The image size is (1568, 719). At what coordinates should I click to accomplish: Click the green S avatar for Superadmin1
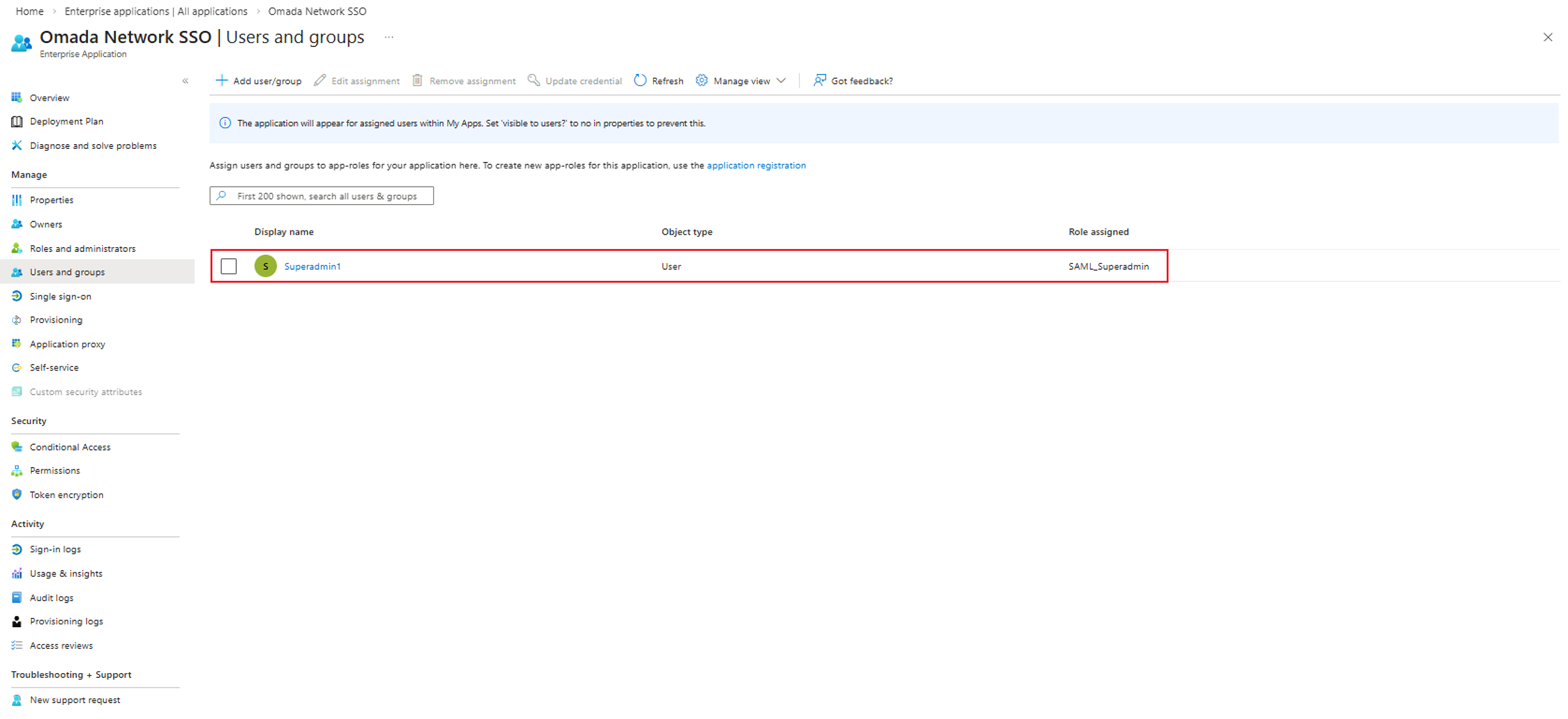click(265, 266)
